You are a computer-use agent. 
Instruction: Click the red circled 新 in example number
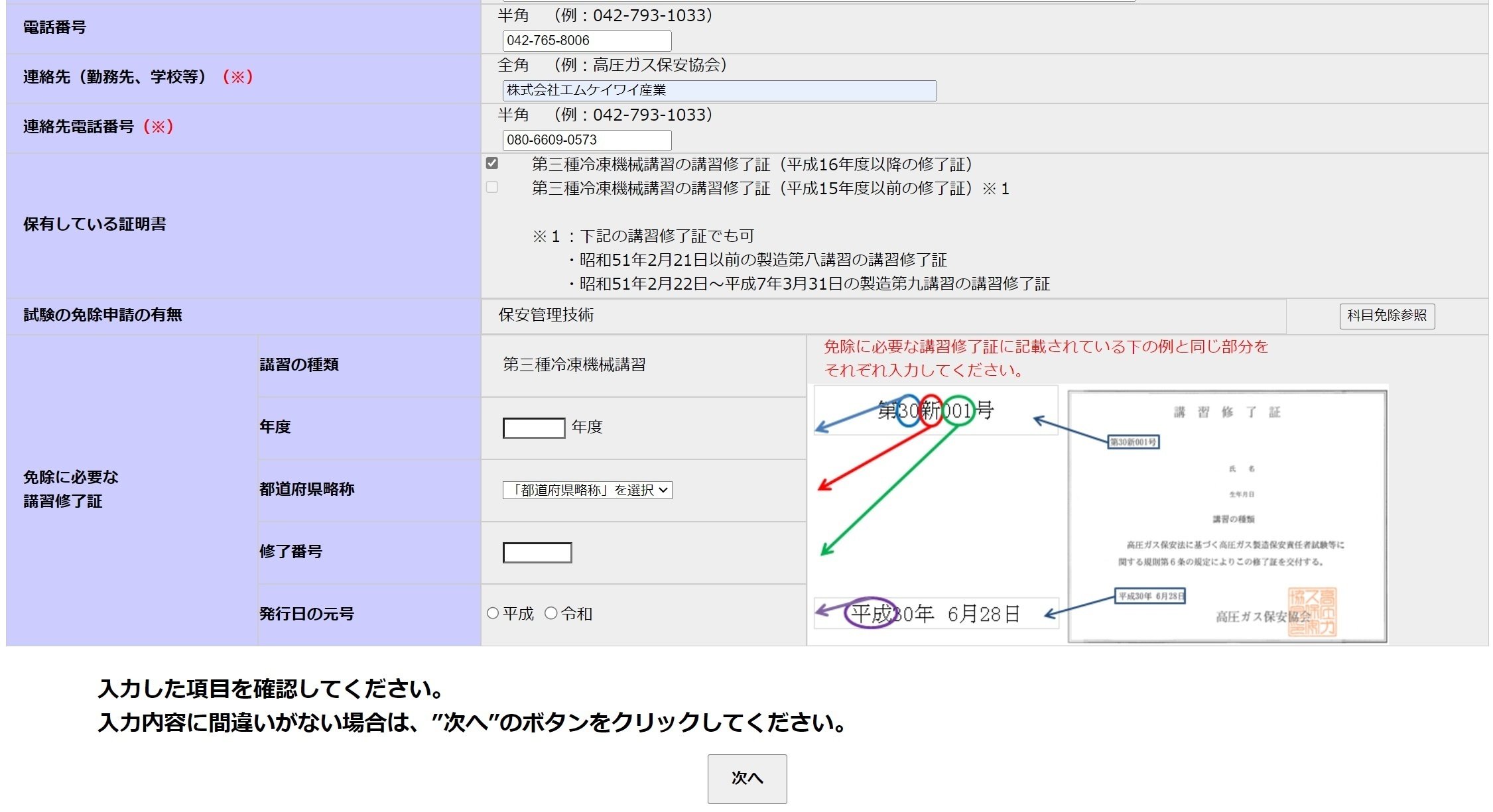(931, 411)
